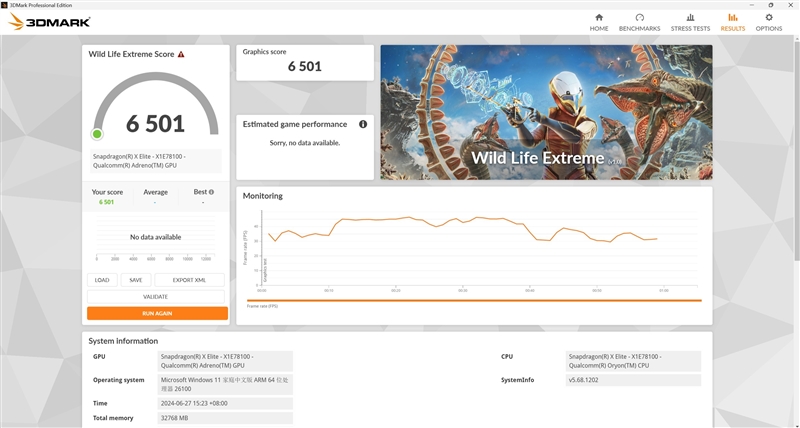Screen dimensions: 800x428
Task: Click the Average label in score comparison
Action: [156, 192]
